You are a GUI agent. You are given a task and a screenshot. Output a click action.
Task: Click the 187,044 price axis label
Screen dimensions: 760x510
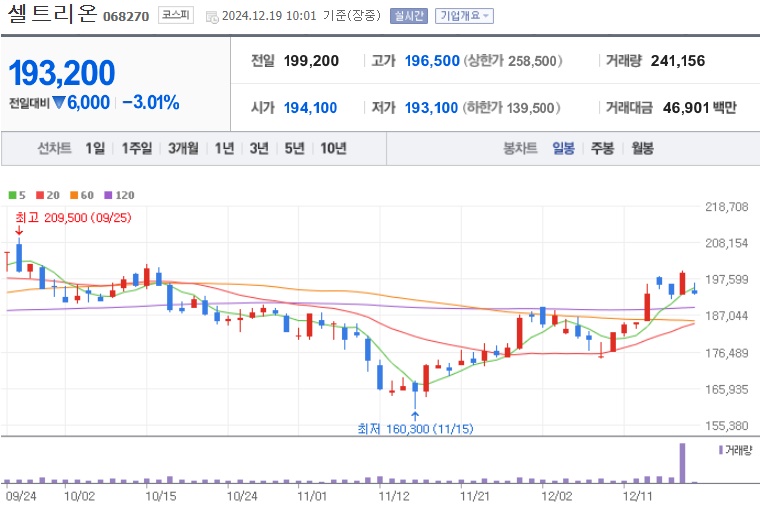727,316
